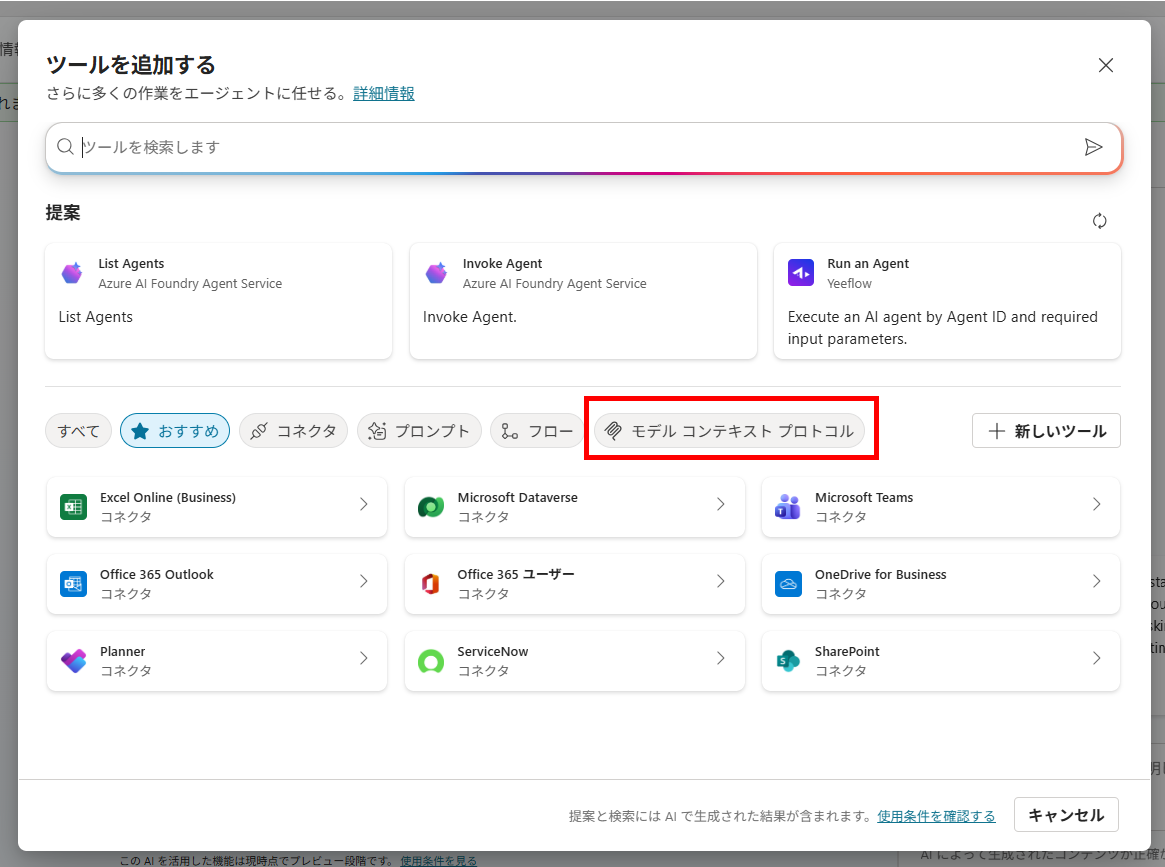Screen dimensions: 1165x867
Task: Click the Office 365 Outlook icon
Action: point(73,584)
